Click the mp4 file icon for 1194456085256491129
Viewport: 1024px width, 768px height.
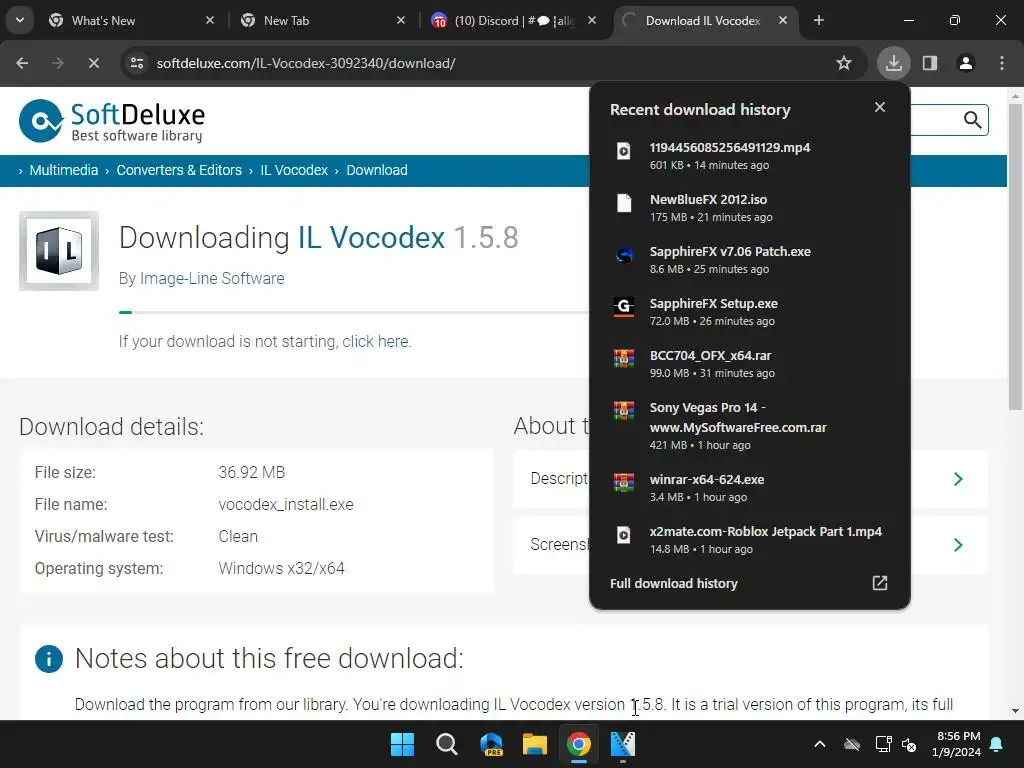pyautogui.click(x=624, y=151)
